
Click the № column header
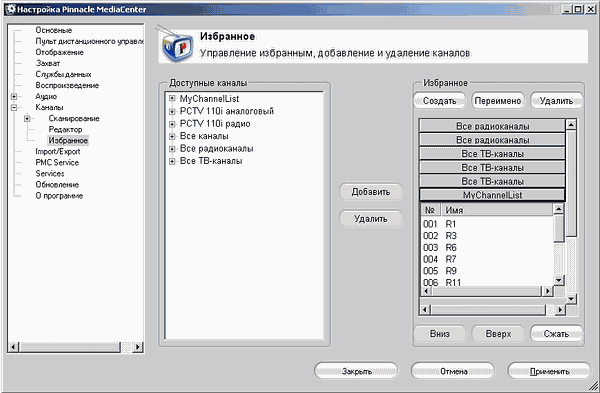click(x=430, y=210)
